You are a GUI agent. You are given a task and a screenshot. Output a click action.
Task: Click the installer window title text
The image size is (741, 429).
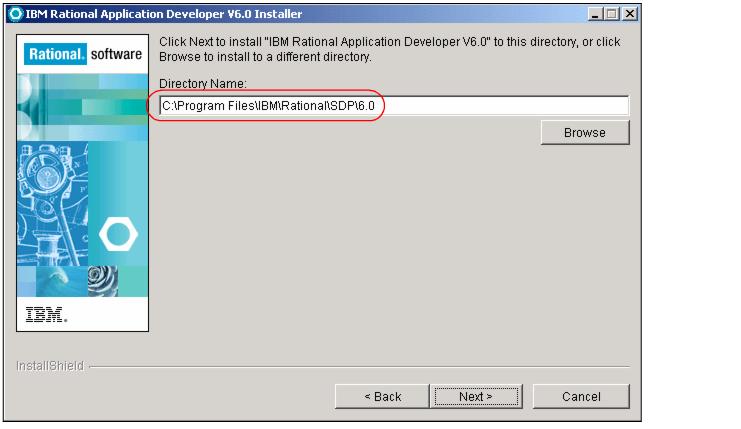click(x=164, y=14)
